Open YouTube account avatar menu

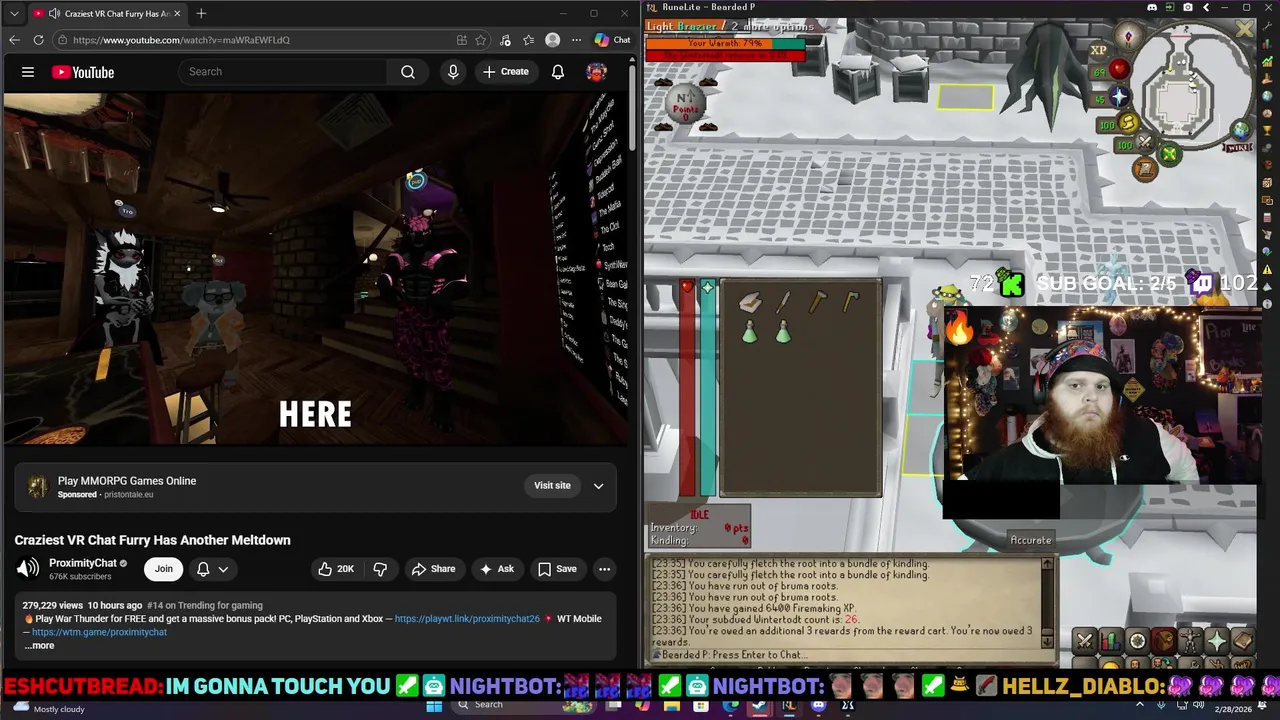[x=597, y=72]
